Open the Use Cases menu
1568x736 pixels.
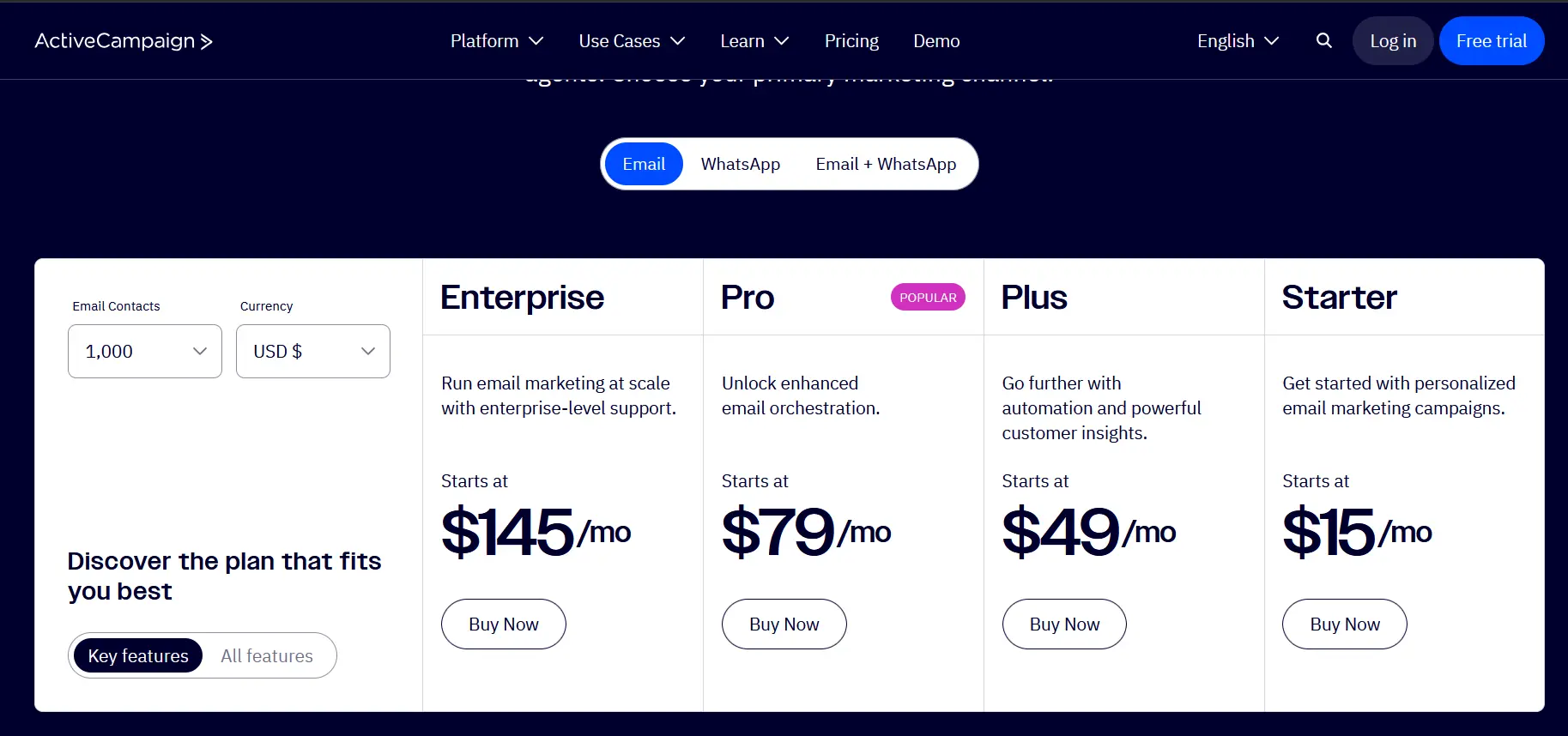pos(632,41)
